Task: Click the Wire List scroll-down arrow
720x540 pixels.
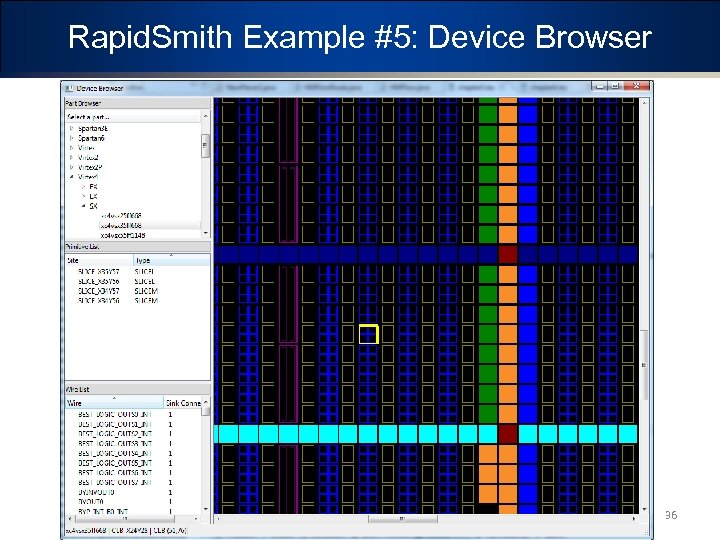Action: pos(205,509)
